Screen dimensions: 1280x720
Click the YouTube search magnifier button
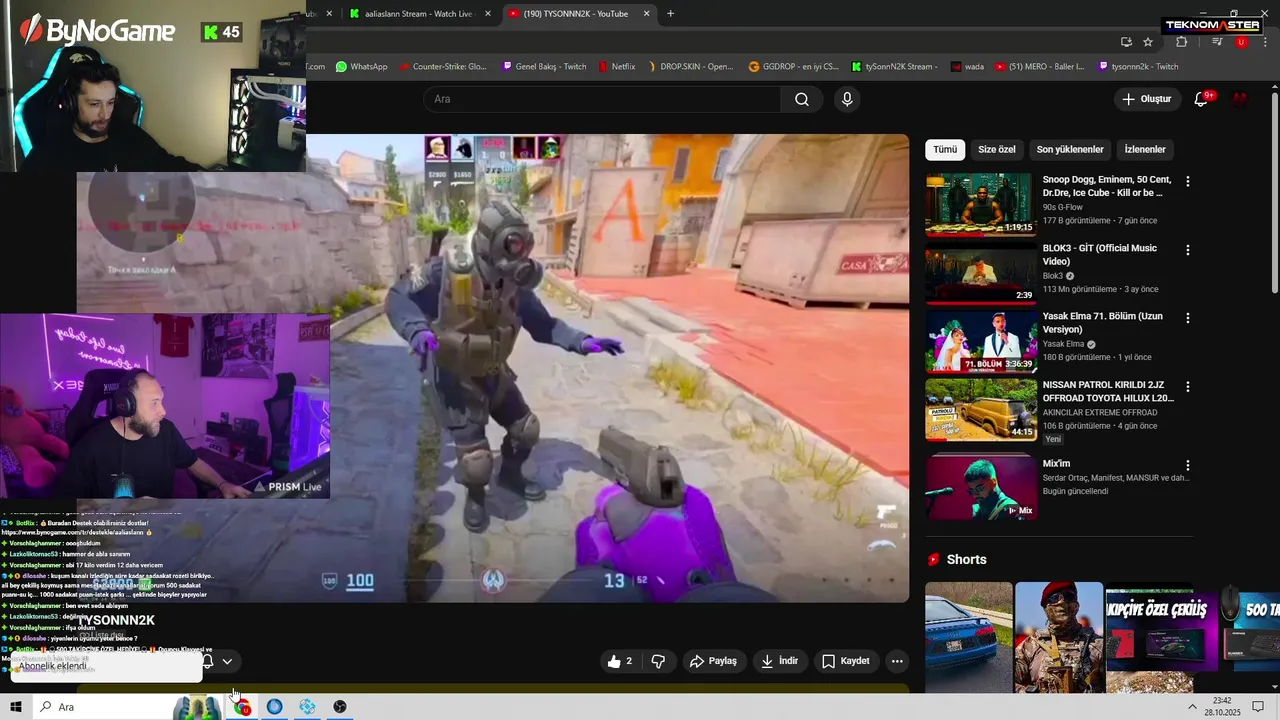[x=802, y=99]
